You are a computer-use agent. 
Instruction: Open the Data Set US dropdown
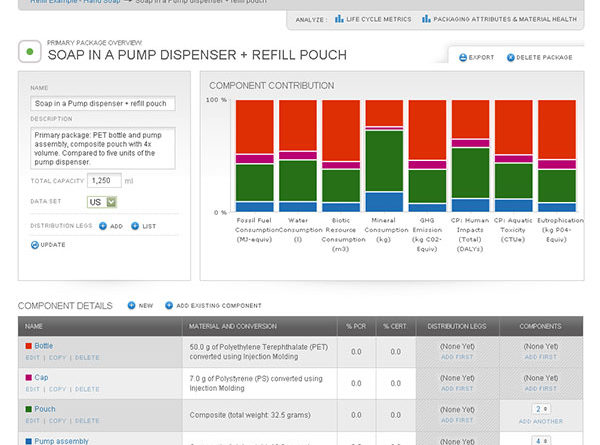[102, 202]
